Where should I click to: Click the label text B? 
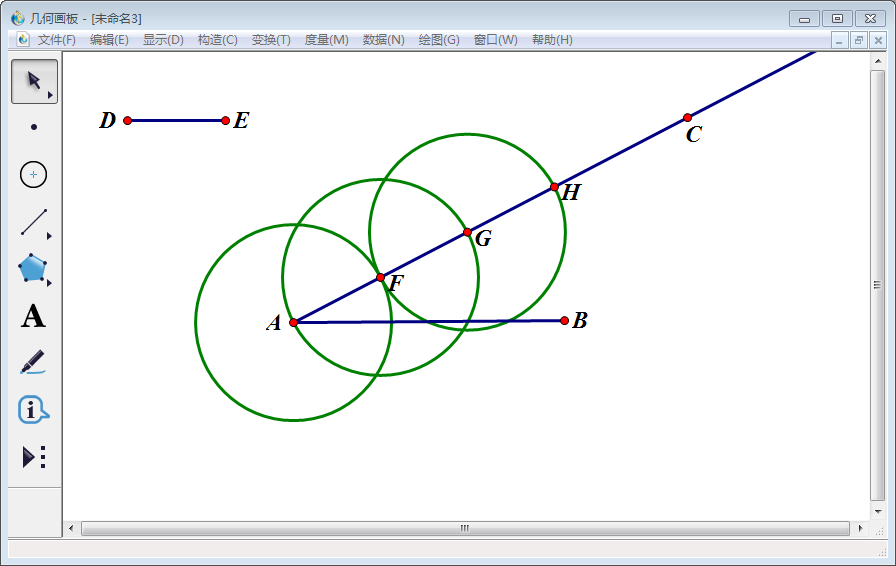(x=580, y=320)
